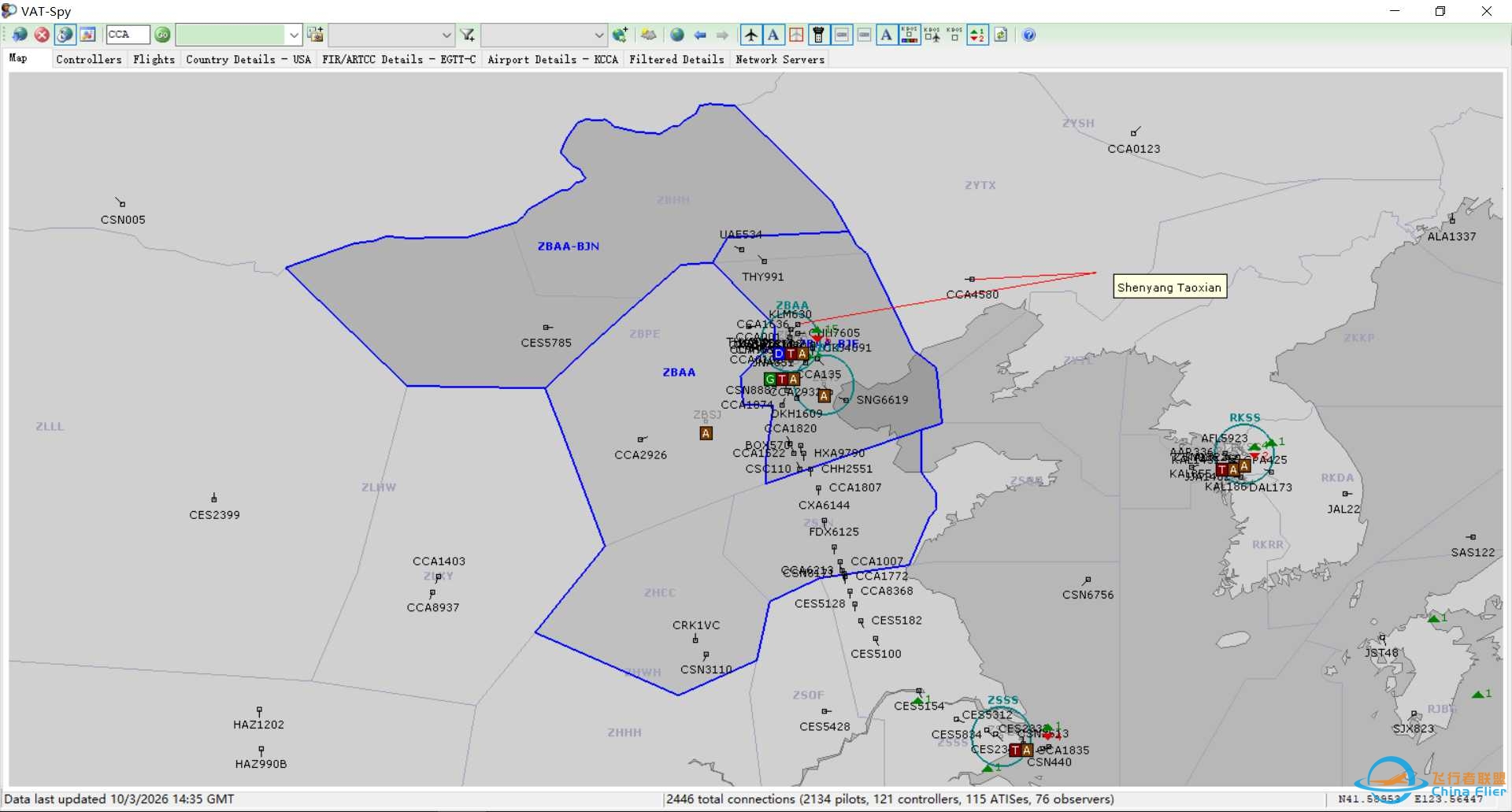Open the Country Details - USA tab
Viewport: 1512px width, 812px height.
248,59
